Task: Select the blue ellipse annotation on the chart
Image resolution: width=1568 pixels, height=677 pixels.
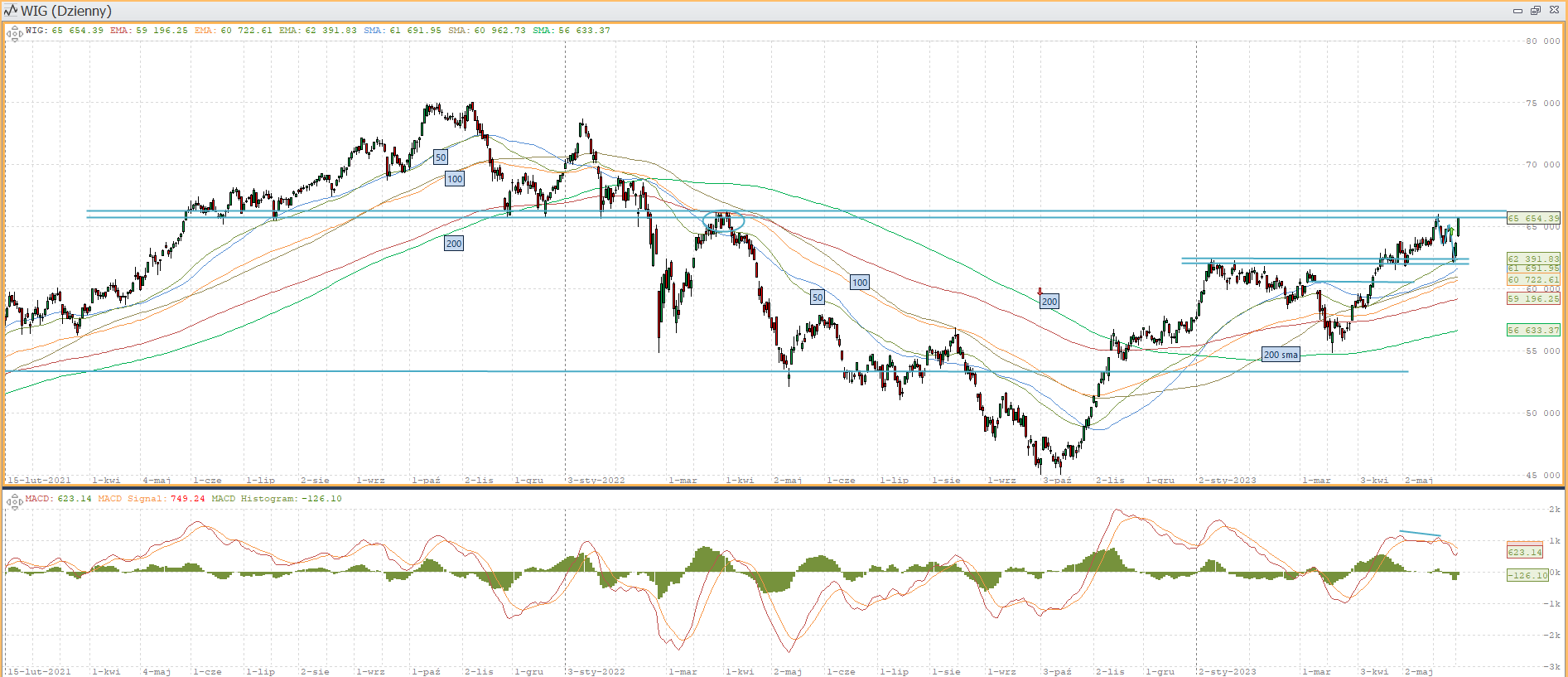Action: coord(724,221)
